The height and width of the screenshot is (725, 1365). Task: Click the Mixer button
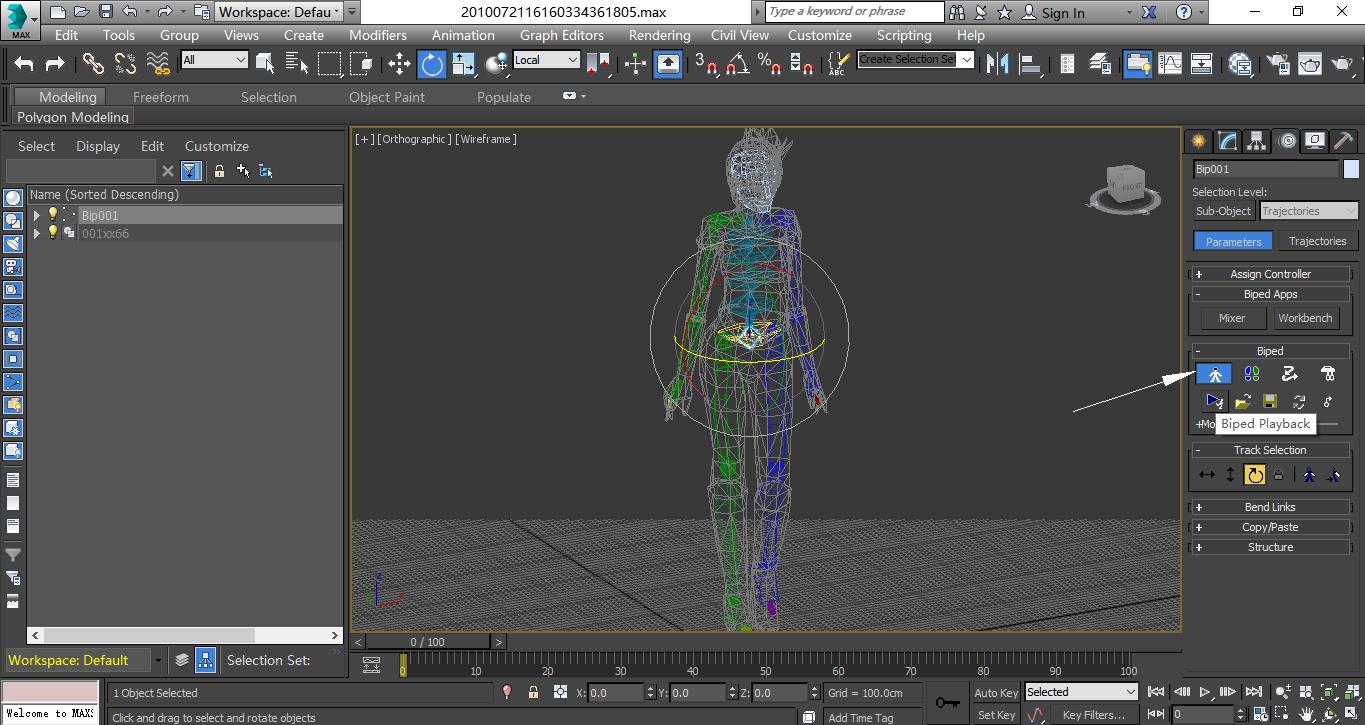[x=1232, y=318]
